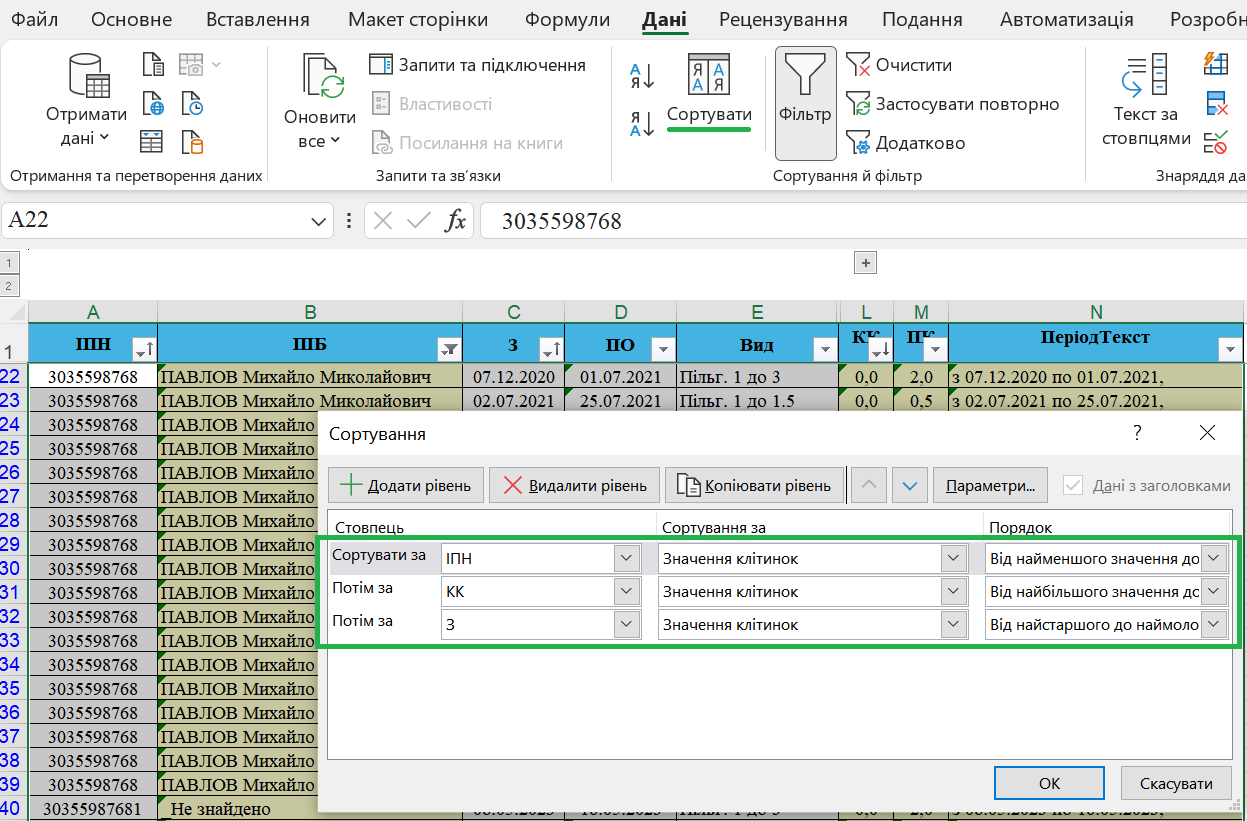Open the ПІБ column filter dropdown

coord(449,349)
